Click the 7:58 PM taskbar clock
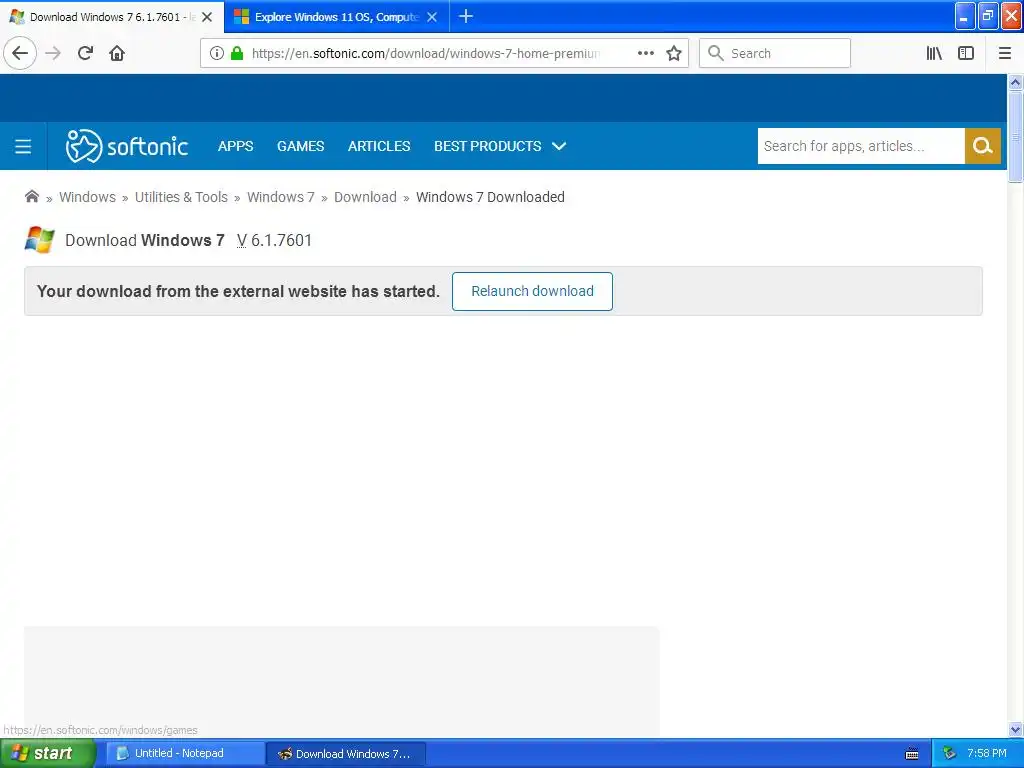 click(x=987, y=754)
